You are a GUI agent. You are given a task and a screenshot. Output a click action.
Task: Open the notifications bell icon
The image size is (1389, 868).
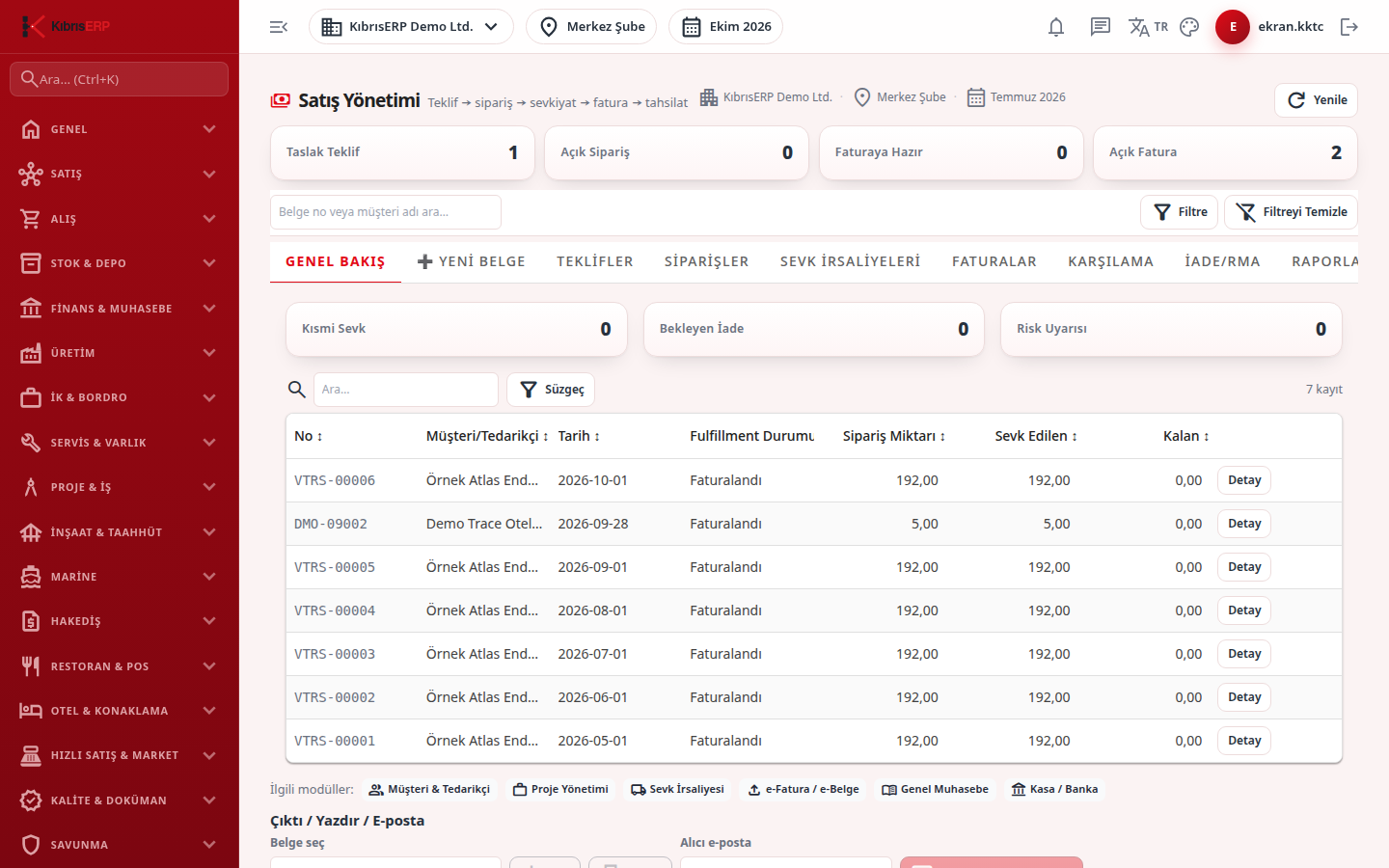point(1056,27)
